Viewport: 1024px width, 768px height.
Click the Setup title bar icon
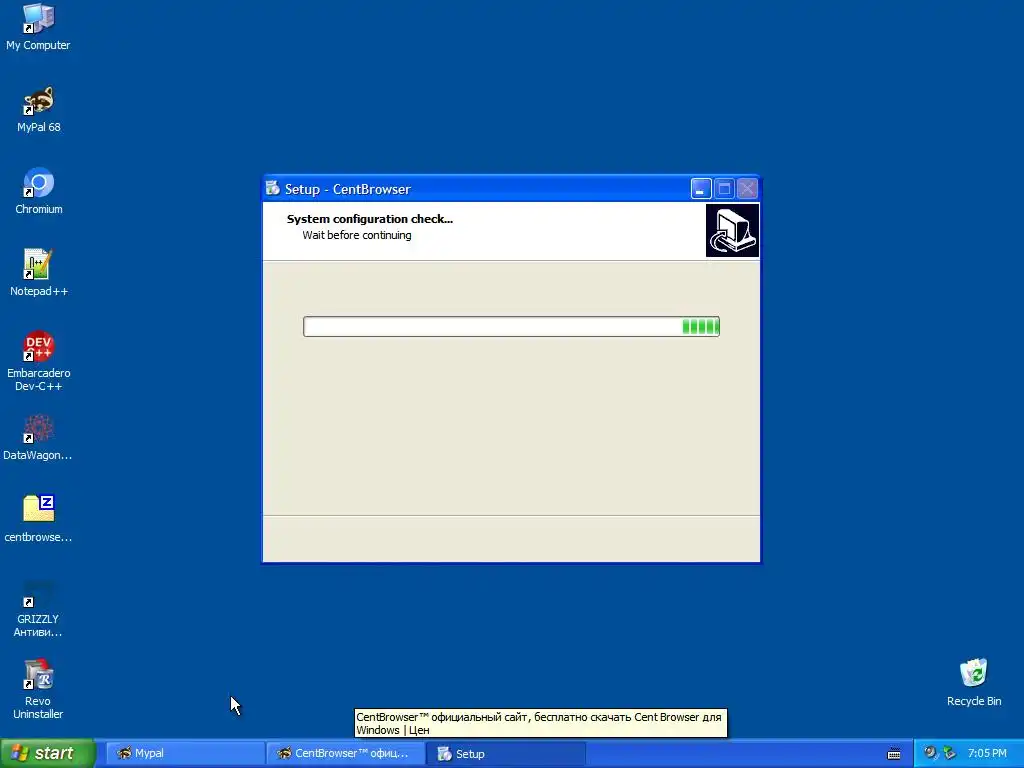[x=272, y=189]
